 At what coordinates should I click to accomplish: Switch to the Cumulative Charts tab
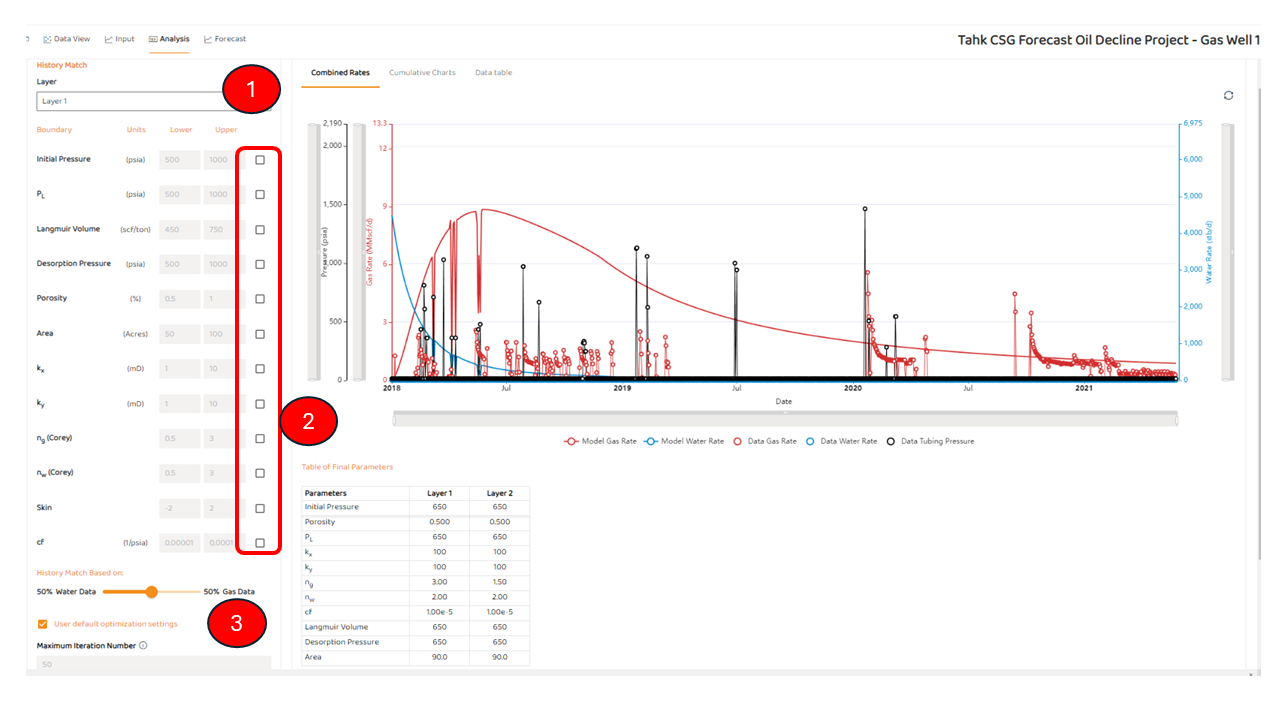pos(422,73)
